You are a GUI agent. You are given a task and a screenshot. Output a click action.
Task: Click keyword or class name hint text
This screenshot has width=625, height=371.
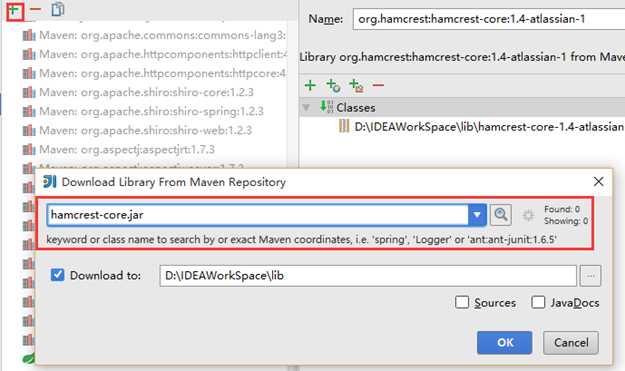tap(301, 239)
